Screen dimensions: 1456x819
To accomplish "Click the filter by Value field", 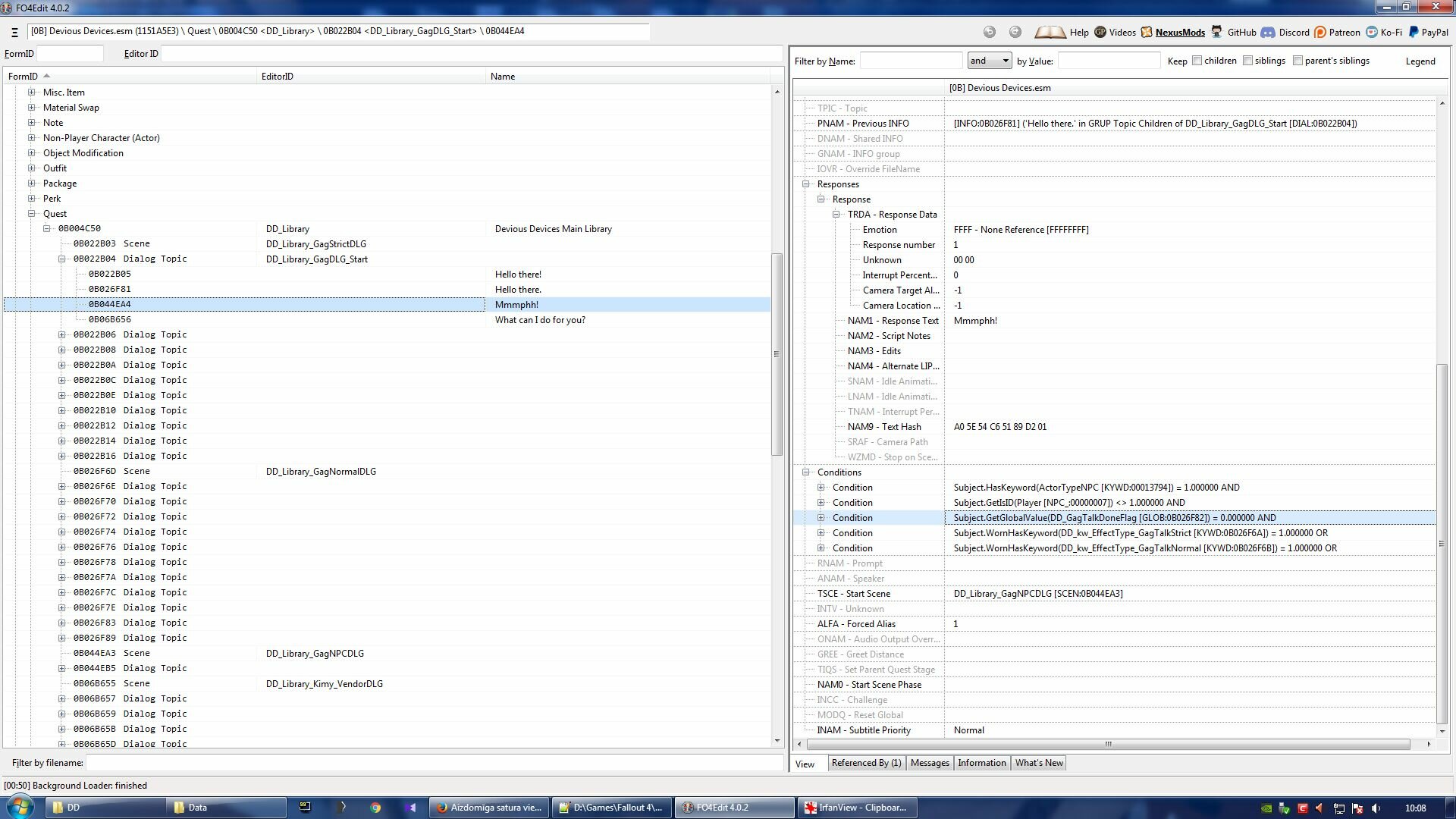I will pyautogui.click(x=1109, y=61).
